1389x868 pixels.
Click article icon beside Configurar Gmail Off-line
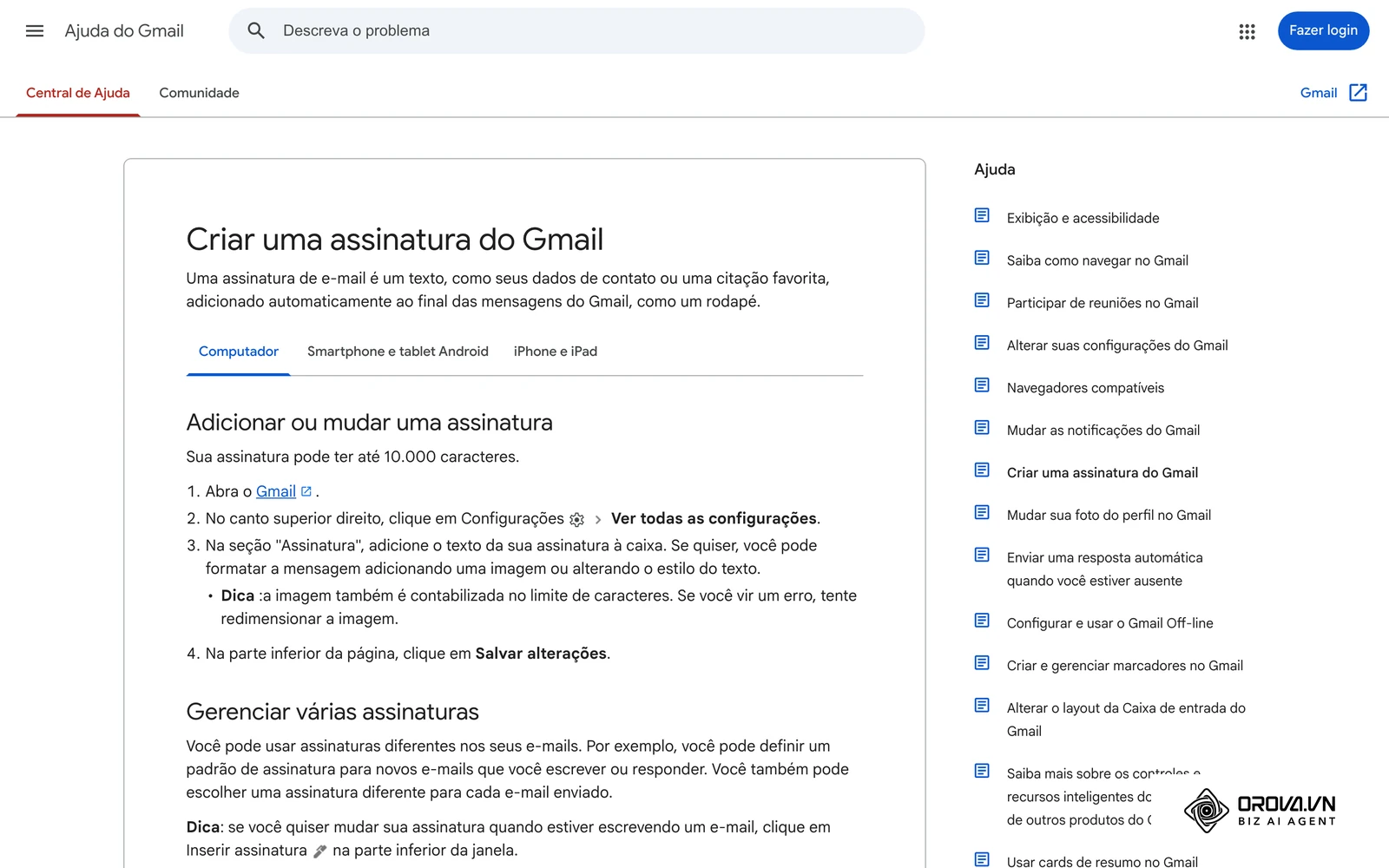pyautogui.click(x=982, y=621)
